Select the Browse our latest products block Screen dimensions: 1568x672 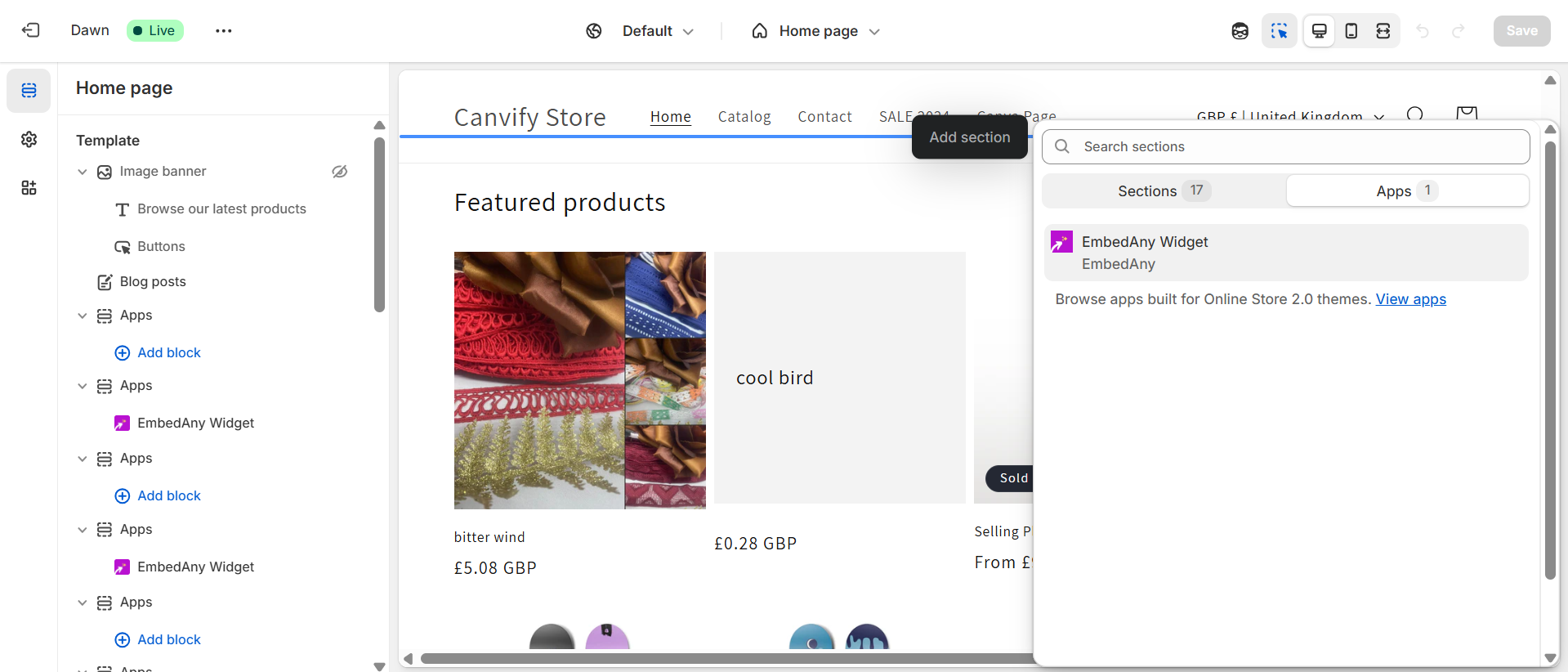point(221,209)
